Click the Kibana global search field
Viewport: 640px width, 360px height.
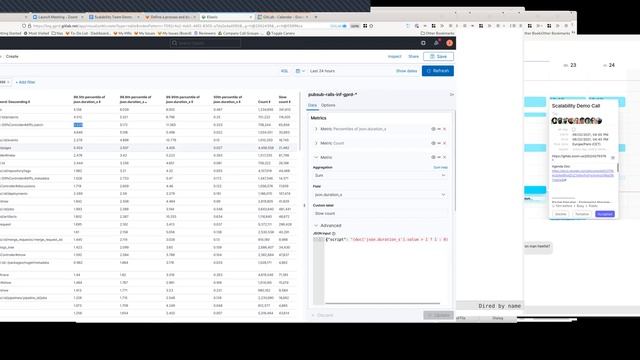pyautogui.click(x=205, y=43)
